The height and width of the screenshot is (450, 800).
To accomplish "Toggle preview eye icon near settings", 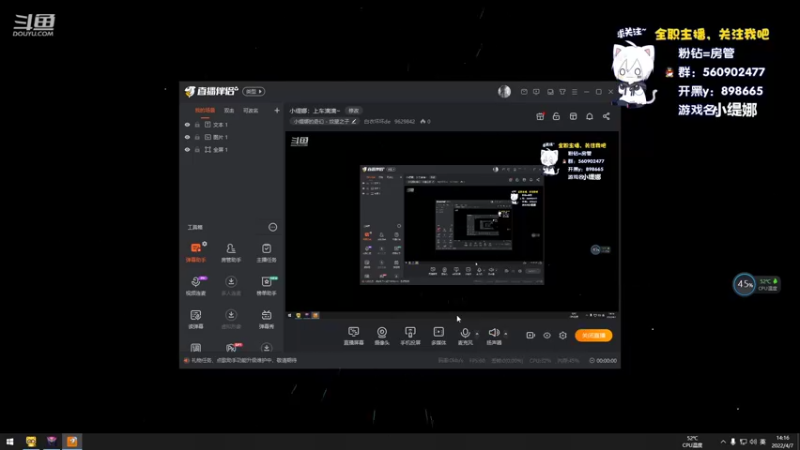I will click(547, 335).
